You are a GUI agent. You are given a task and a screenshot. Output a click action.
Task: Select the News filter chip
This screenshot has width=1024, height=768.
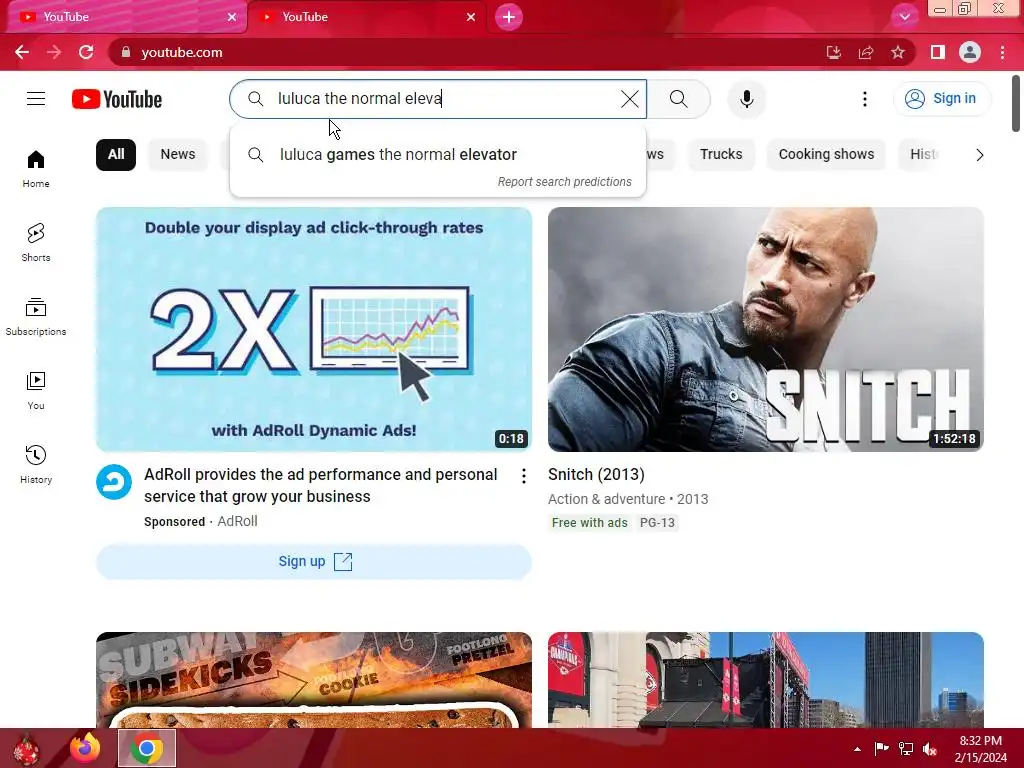178,155
